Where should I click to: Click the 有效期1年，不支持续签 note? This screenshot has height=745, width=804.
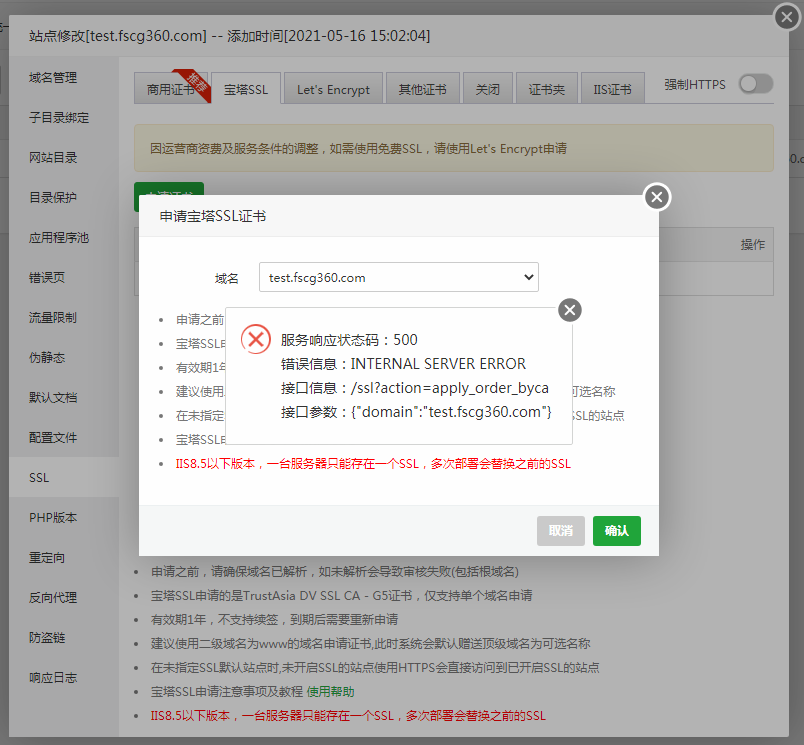(274, 619)
